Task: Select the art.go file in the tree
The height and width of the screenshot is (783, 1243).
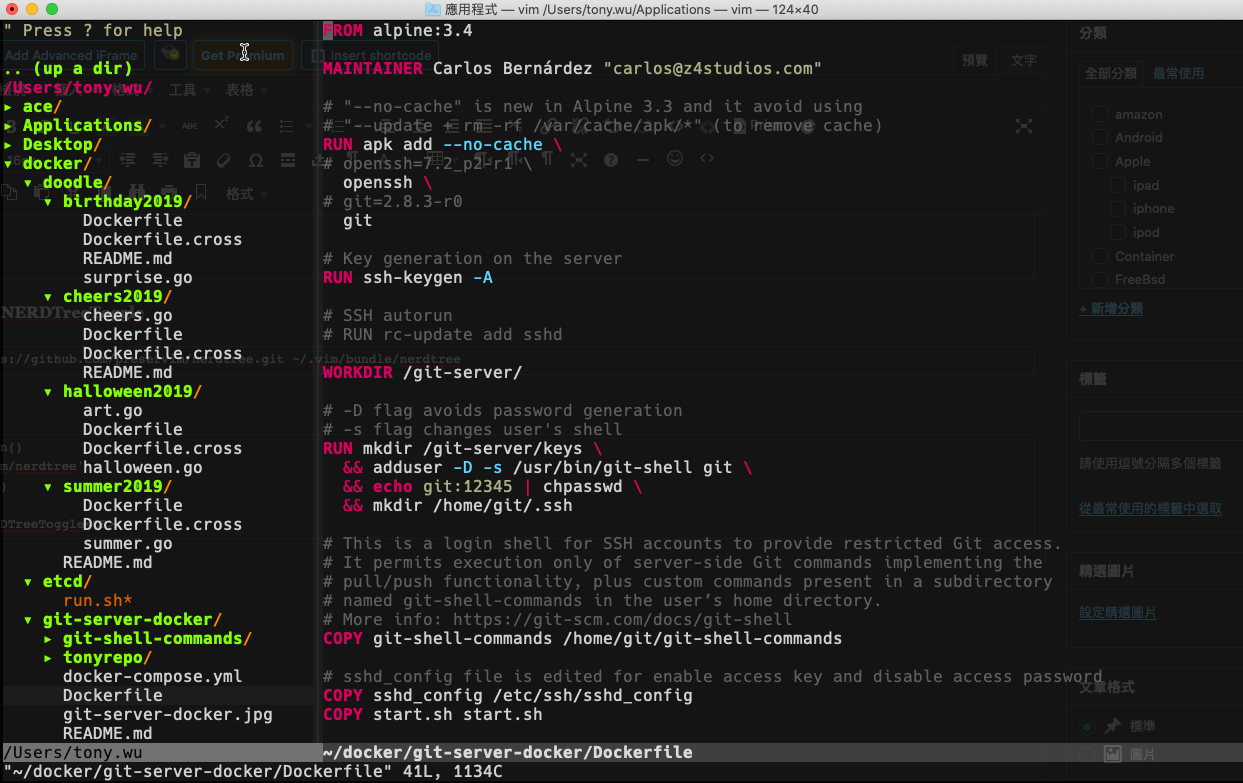Action: pyautogui.click(x=113, y=410)
